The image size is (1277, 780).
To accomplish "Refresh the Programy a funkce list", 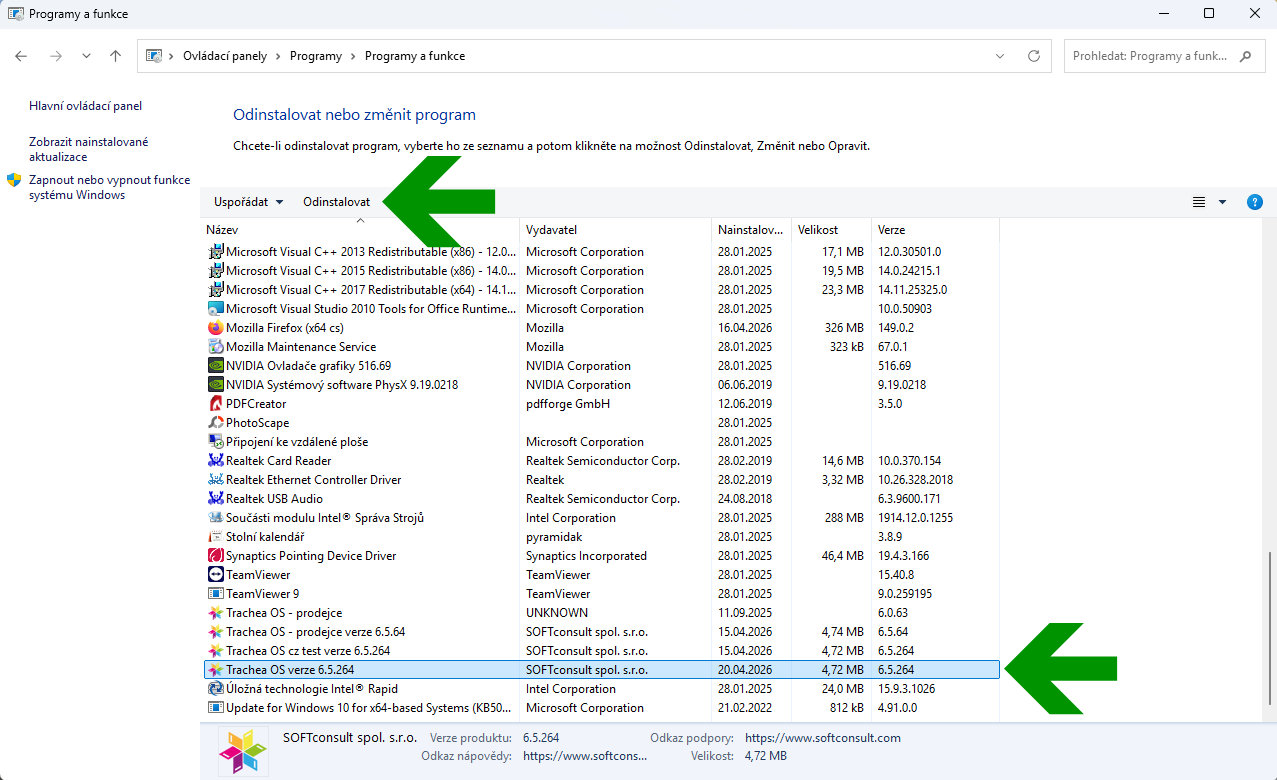I will pyautogui.click(x=1034, y=56).
